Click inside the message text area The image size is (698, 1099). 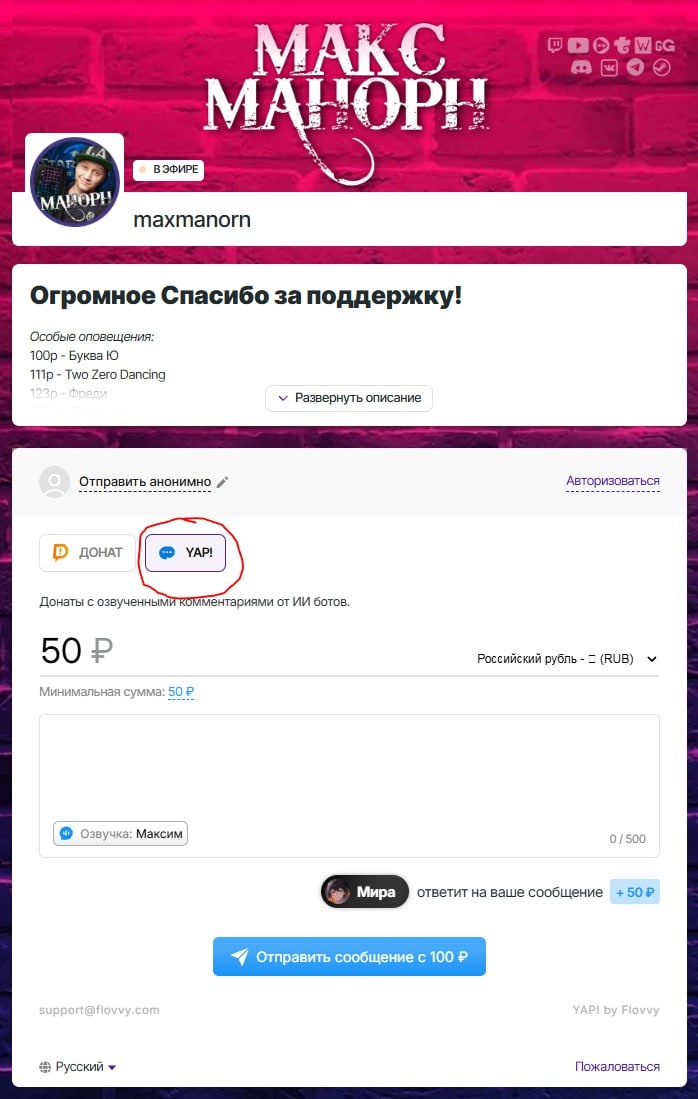coord(349,767)
